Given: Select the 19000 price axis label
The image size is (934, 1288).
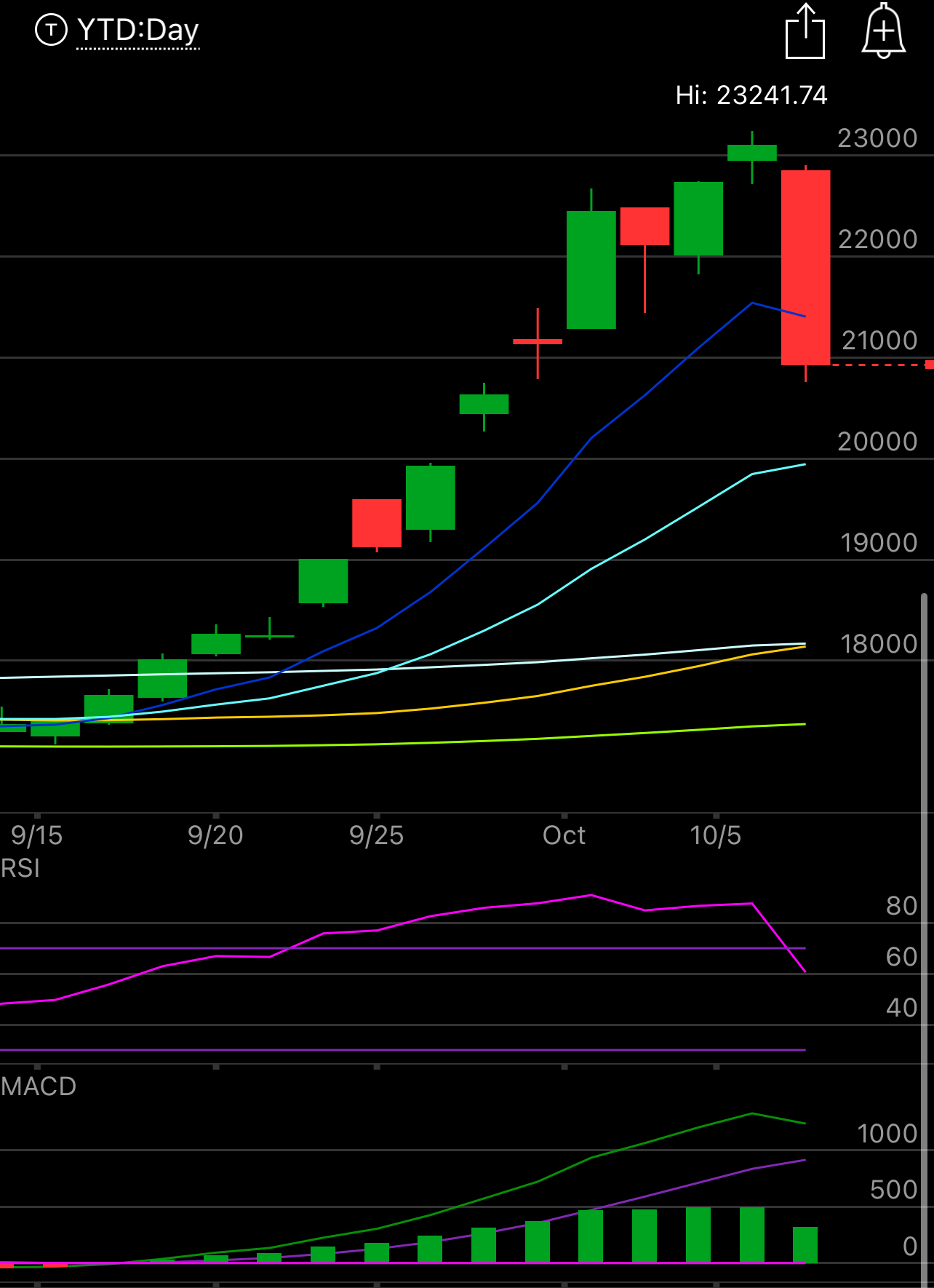Looking at the screenshot, I should tap(879, 543).
